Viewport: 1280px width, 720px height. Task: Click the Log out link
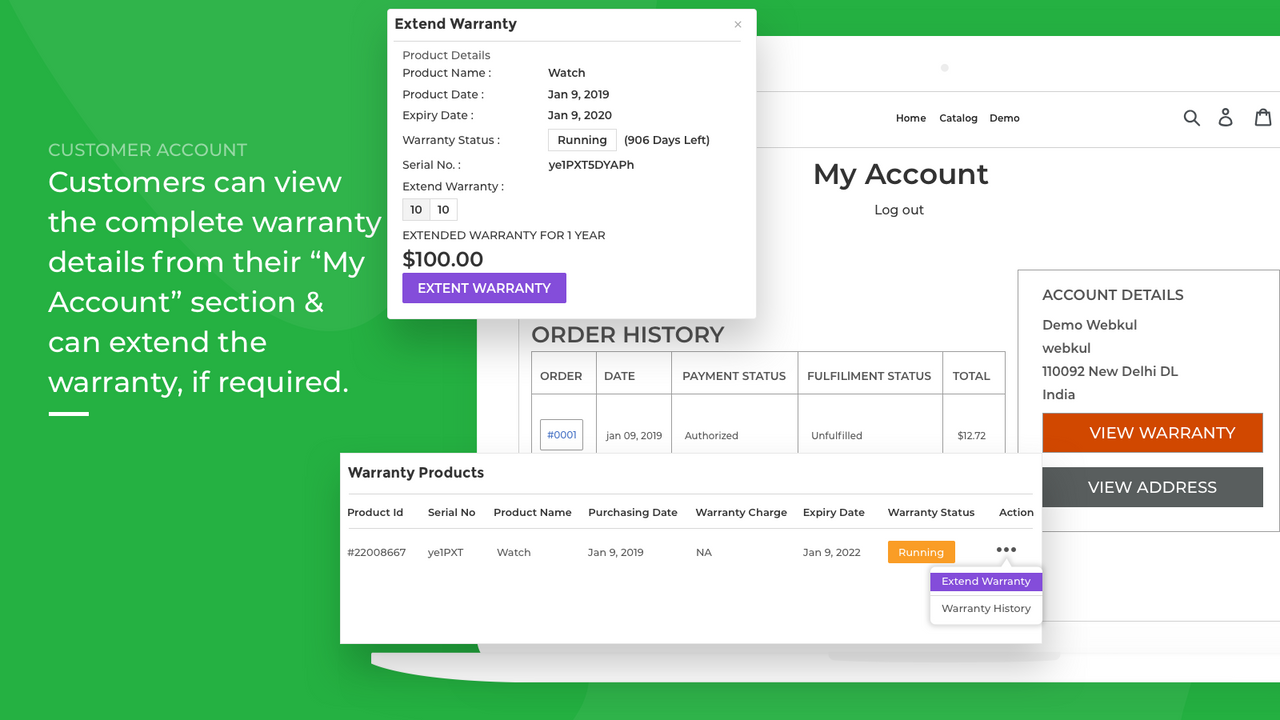point(899,210)
